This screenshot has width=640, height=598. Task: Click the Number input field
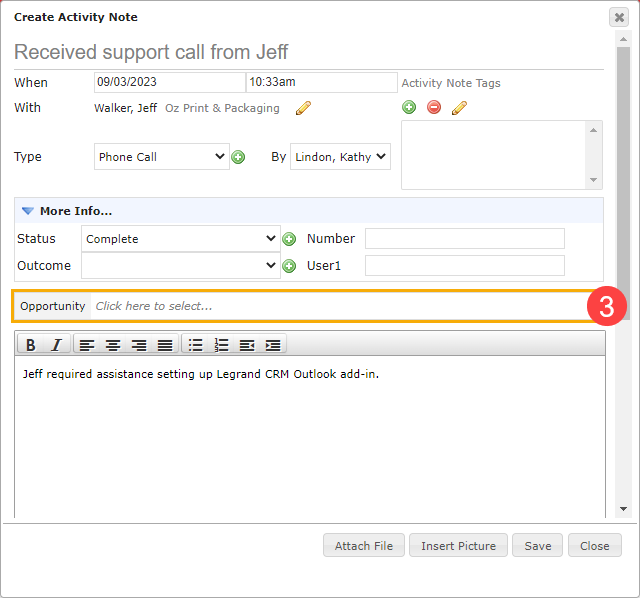tap(464, 239)
